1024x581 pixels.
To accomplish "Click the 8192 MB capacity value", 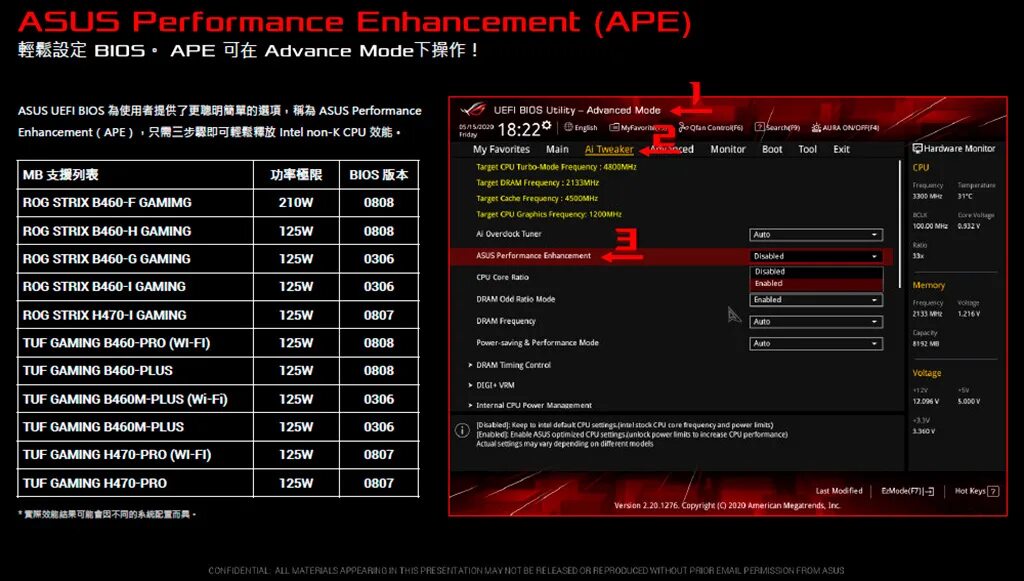I will 925,343.
